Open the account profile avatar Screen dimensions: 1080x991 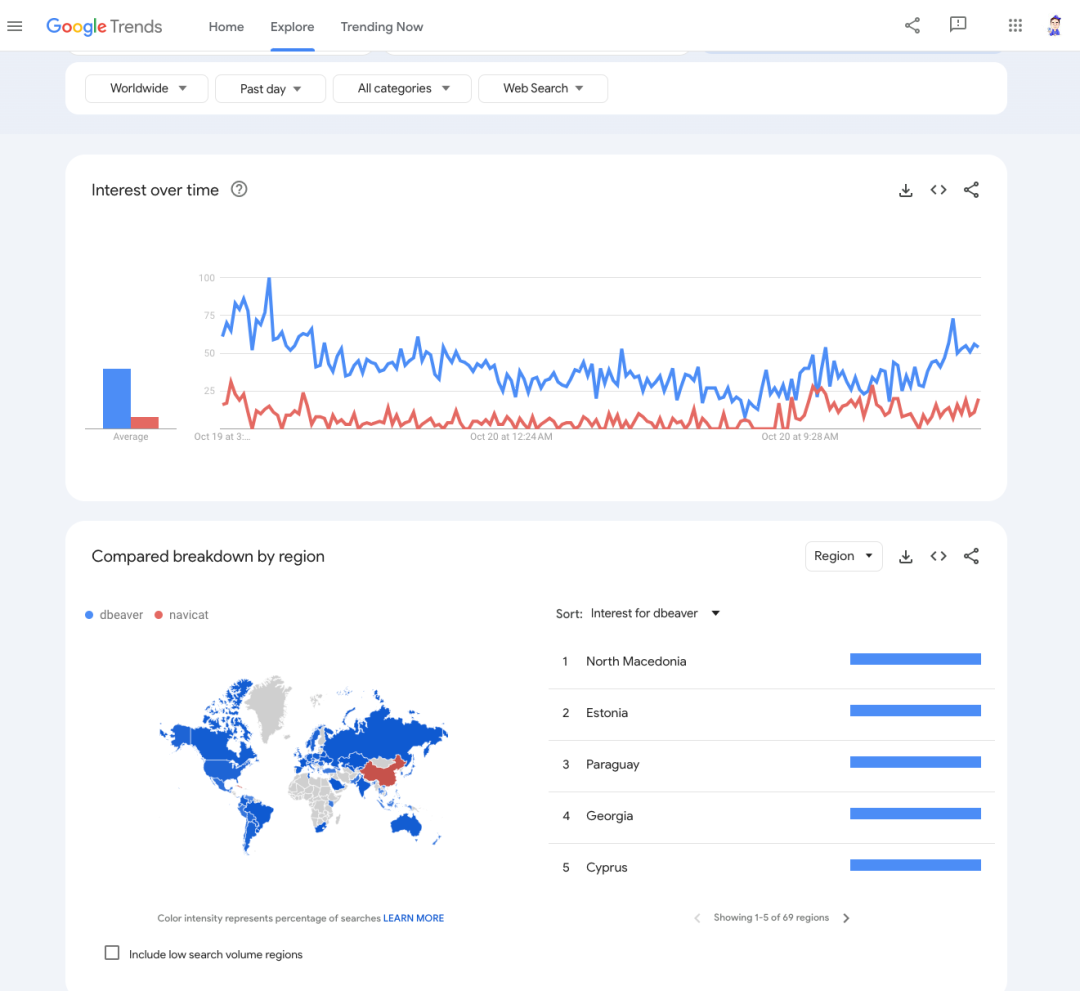(1055, 26)
